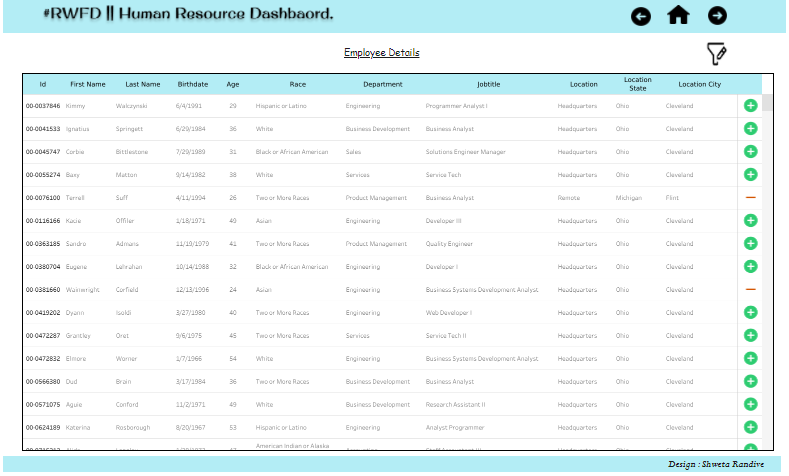Click the table's vertical scrollbar thumb
The height and width of the screenshot is (476, 789).
(x=766, y=103)
